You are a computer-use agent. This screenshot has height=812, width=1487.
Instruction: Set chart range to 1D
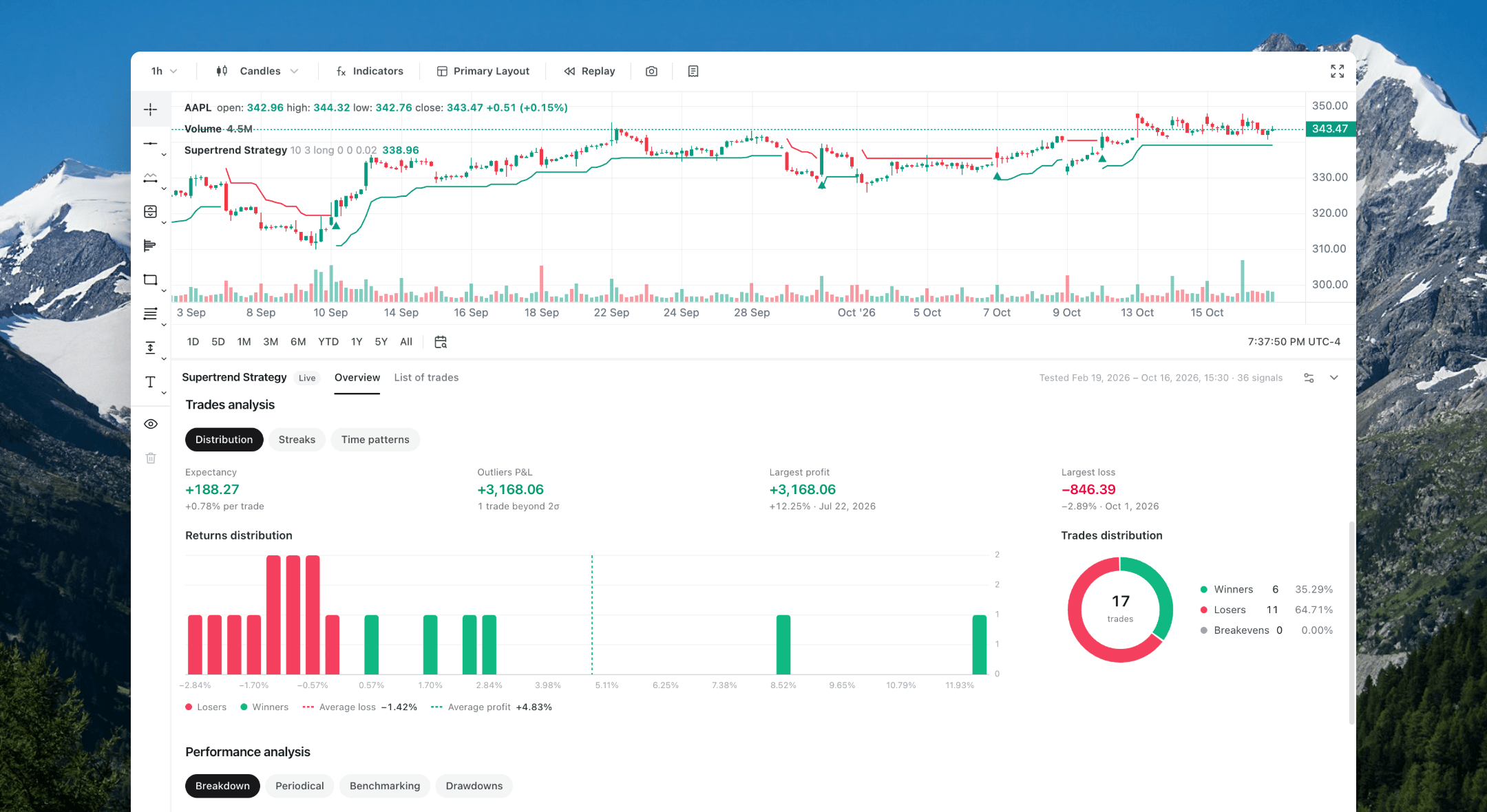(193, 341)
